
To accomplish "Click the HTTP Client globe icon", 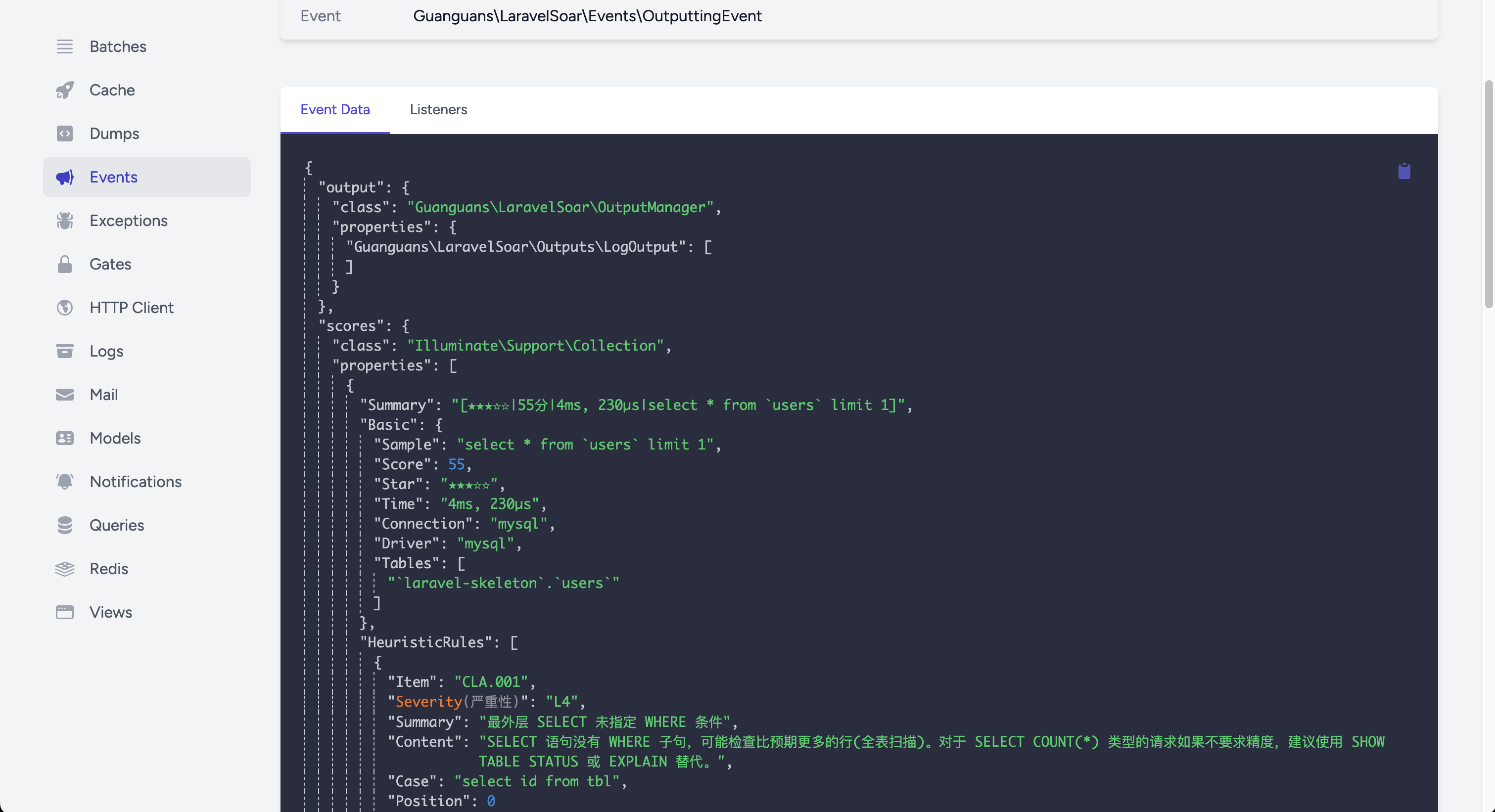I will 64,308.
